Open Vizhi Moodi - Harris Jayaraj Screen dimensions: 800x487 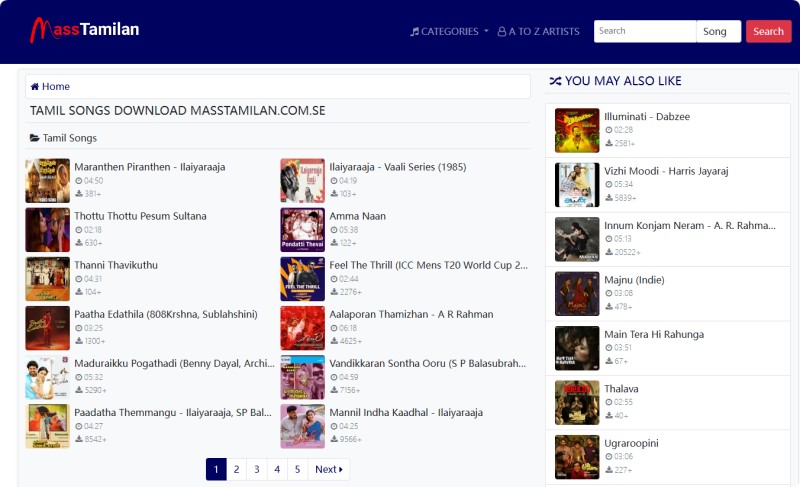coord(666,171)
